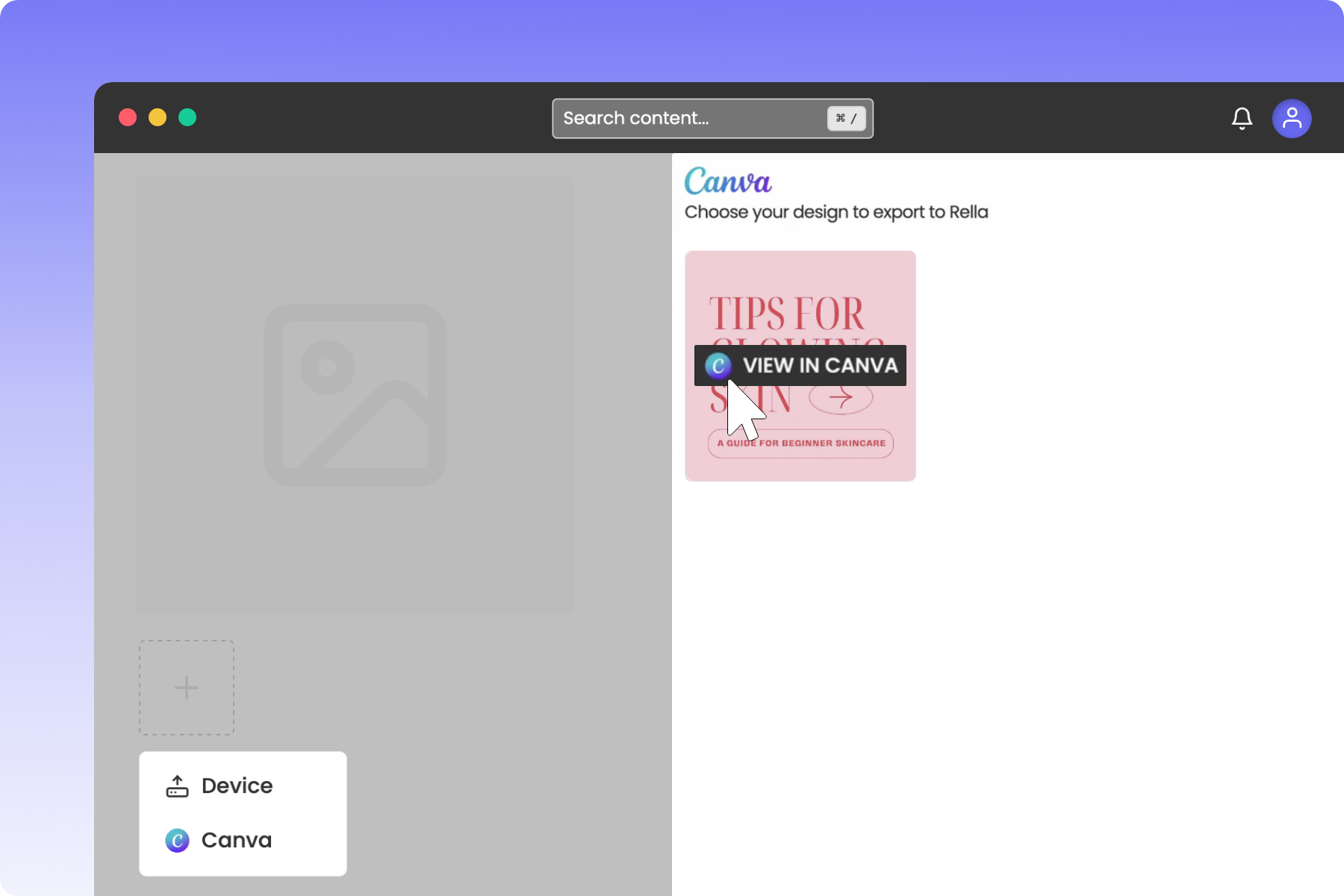
Task: Click the Canva icon on View in Canva
Action: coord(718,366)
